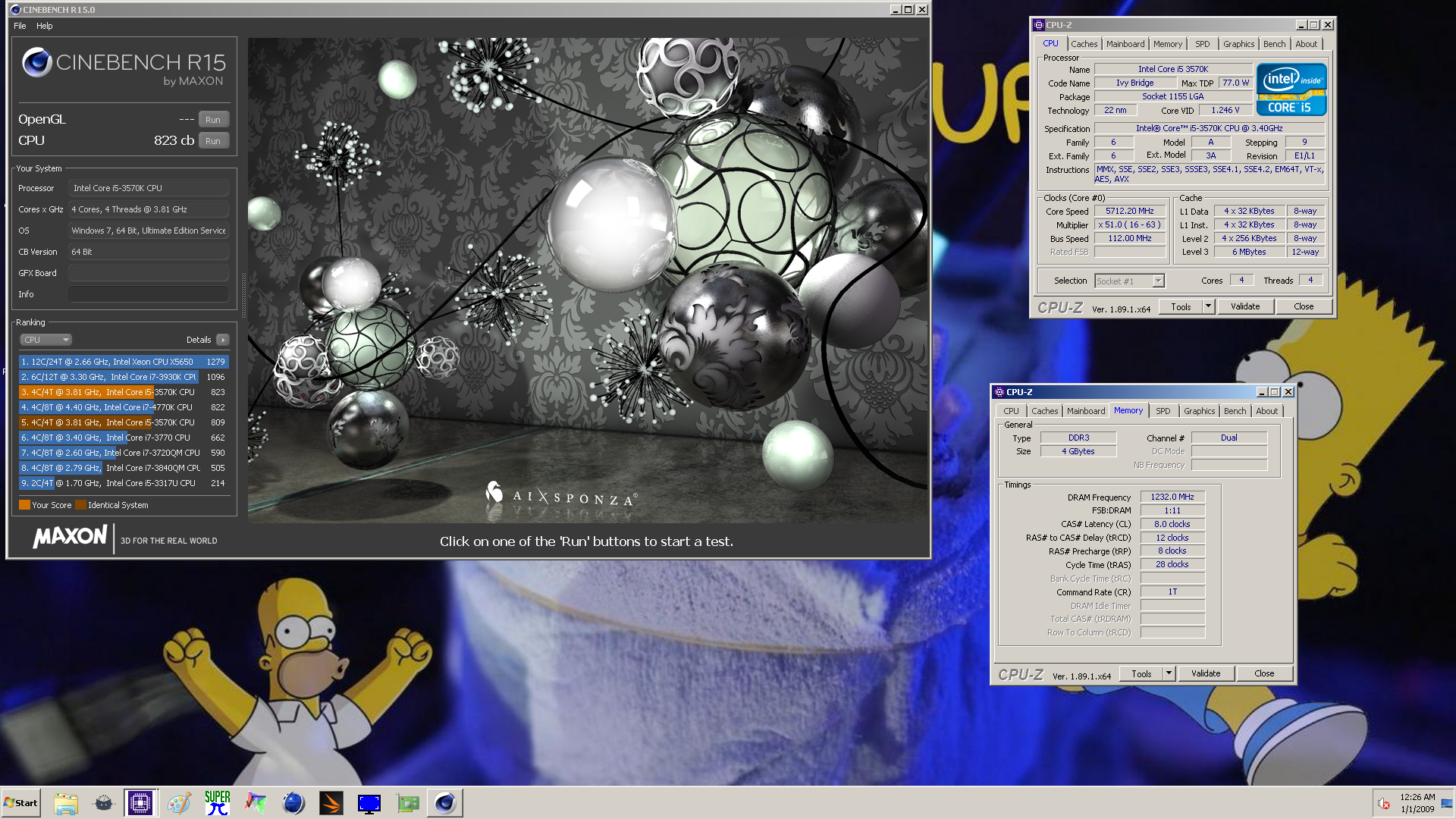
Task: Open Graphics tab in upper CPU-Z
Action: [1238, 44]
